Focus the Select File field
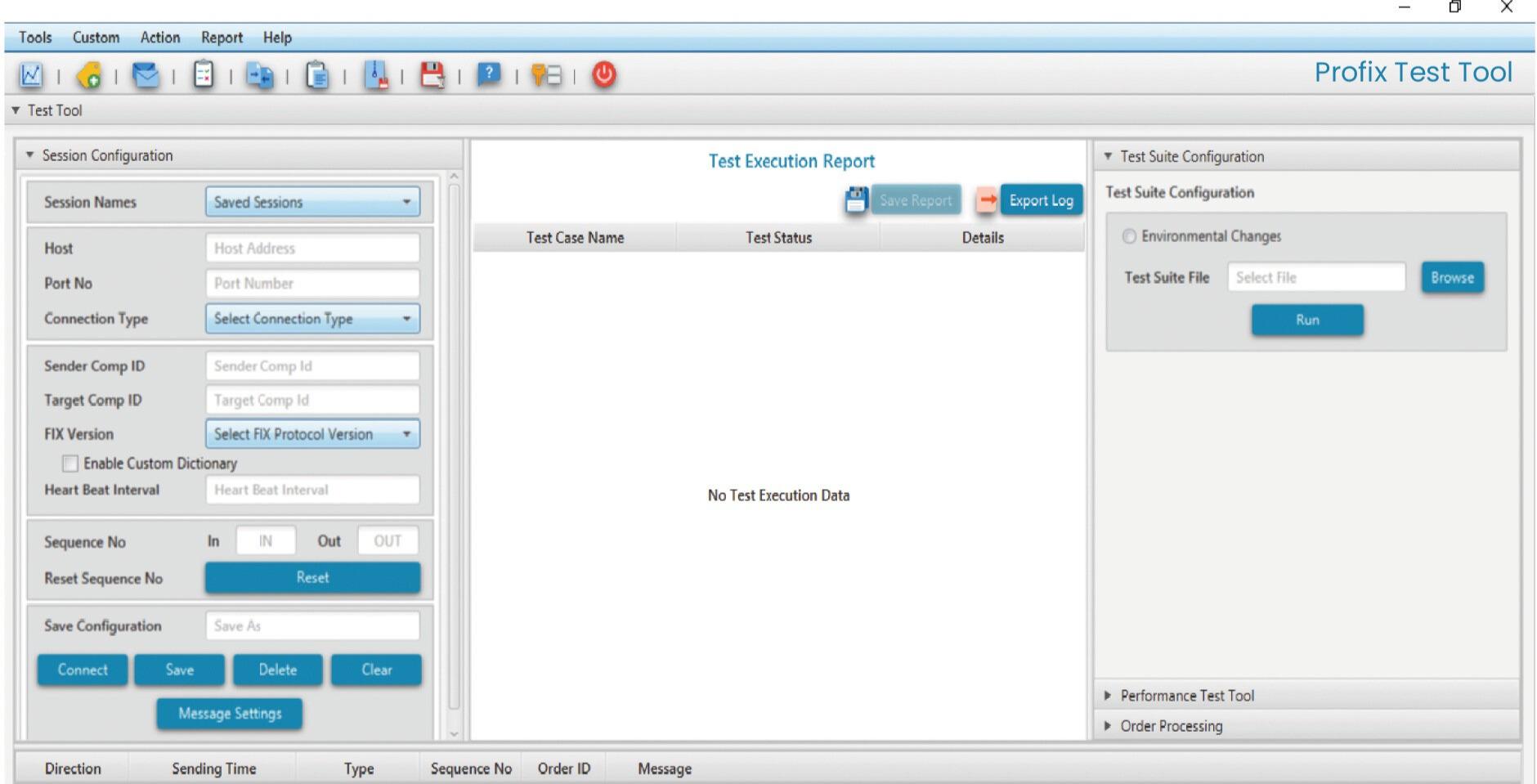Image resolution: width=1537 pixels, height=784 pixels. point(1316,277)
